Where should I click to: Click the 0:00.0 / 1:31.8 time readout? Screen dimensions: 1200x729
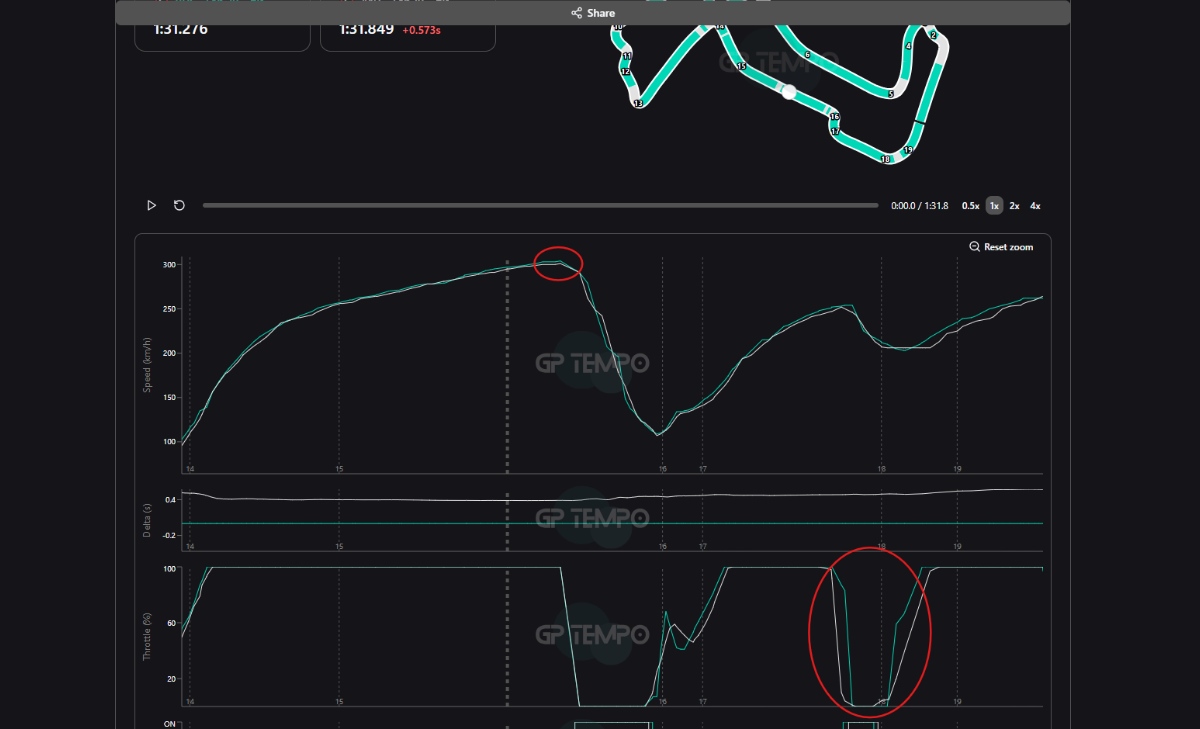click(x=919, y=206)
